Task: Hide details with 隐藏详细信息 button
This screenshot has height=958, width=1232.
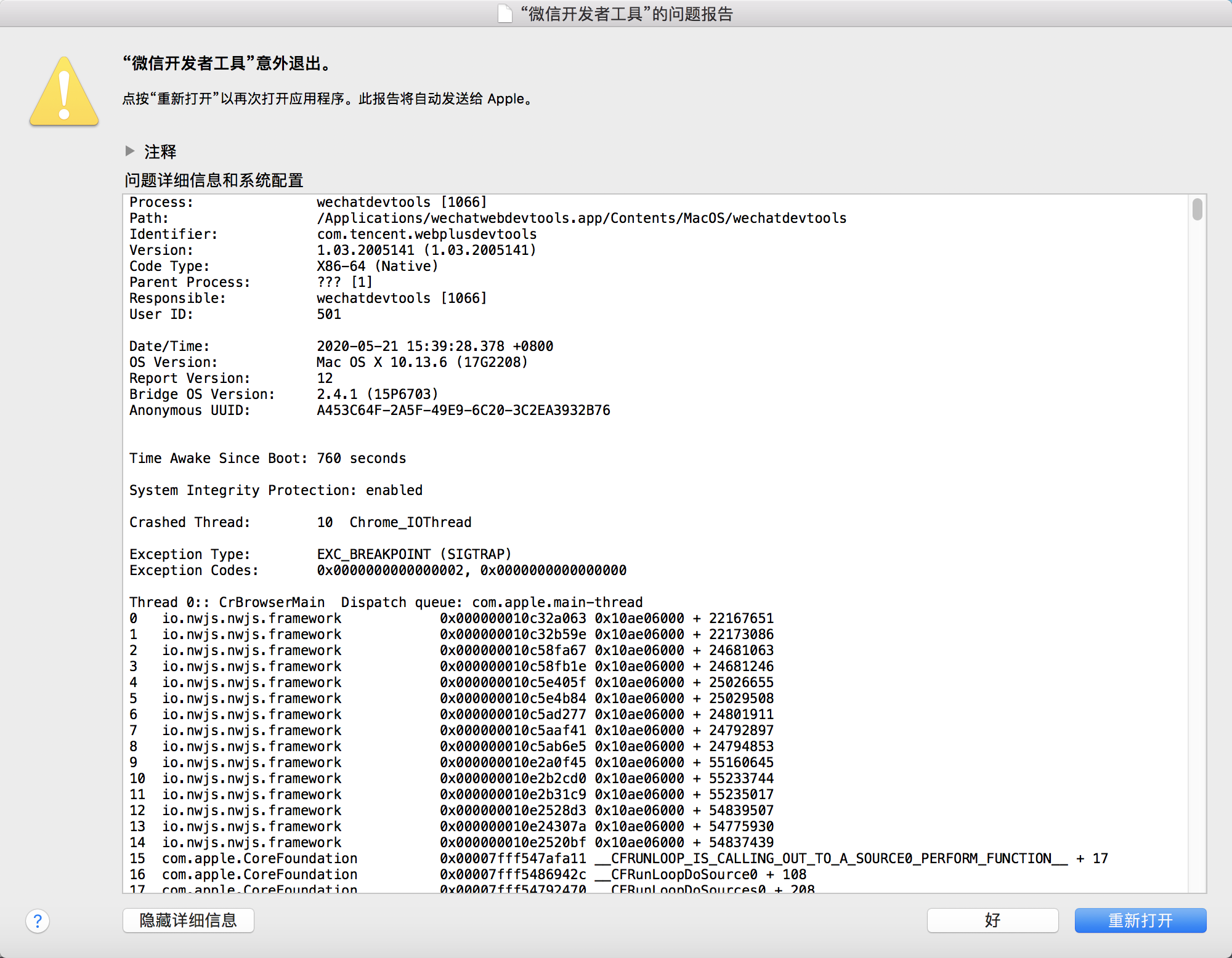Action: coord(188,920)
